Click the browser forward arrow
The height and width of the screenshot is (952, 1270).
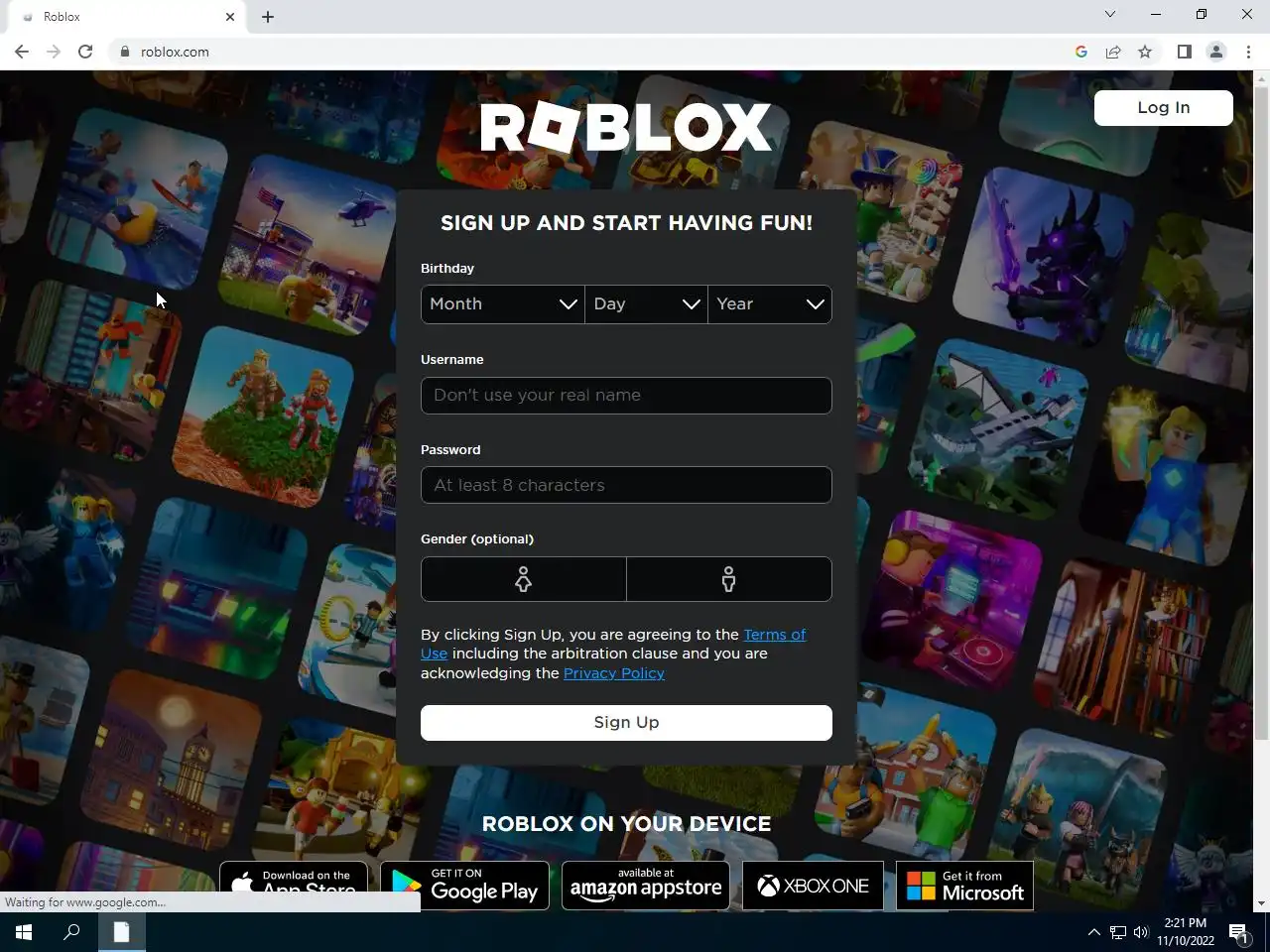(x=54, y=52)
